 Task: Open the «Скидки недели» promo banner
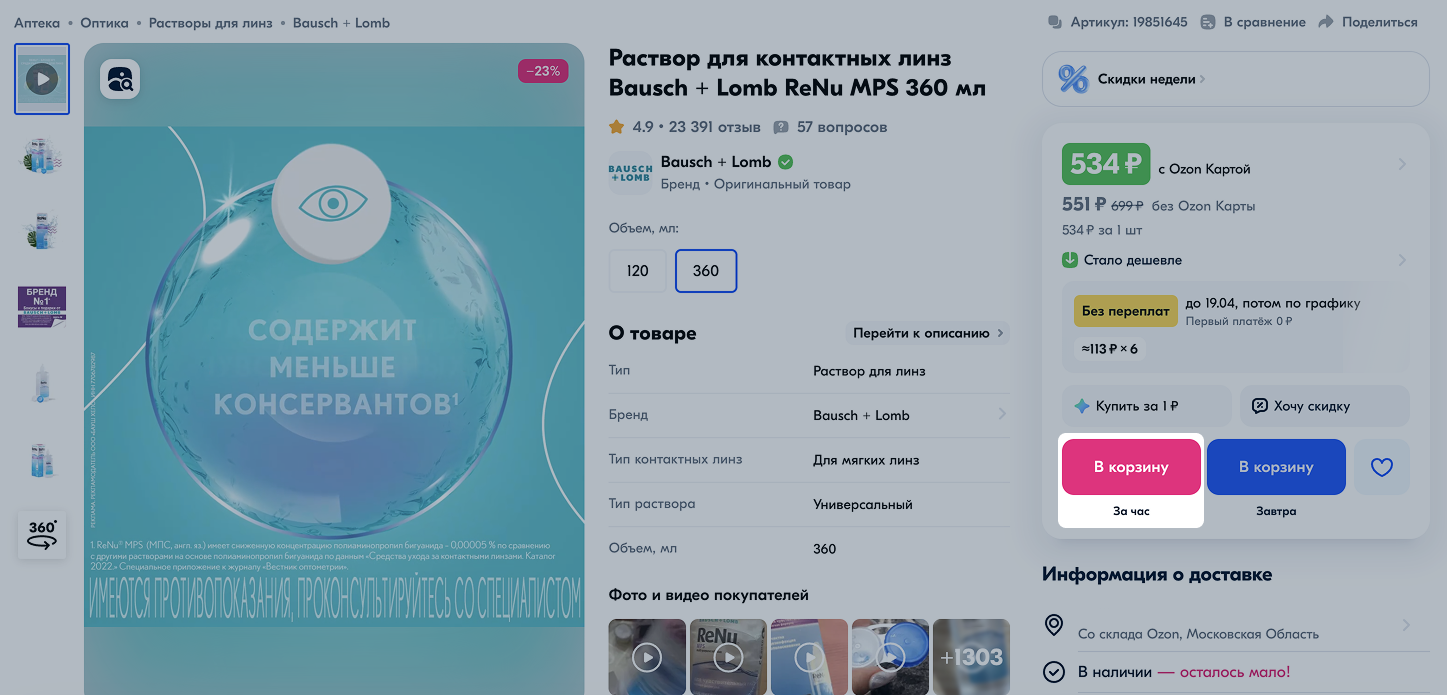click(x=1236, y=79)
